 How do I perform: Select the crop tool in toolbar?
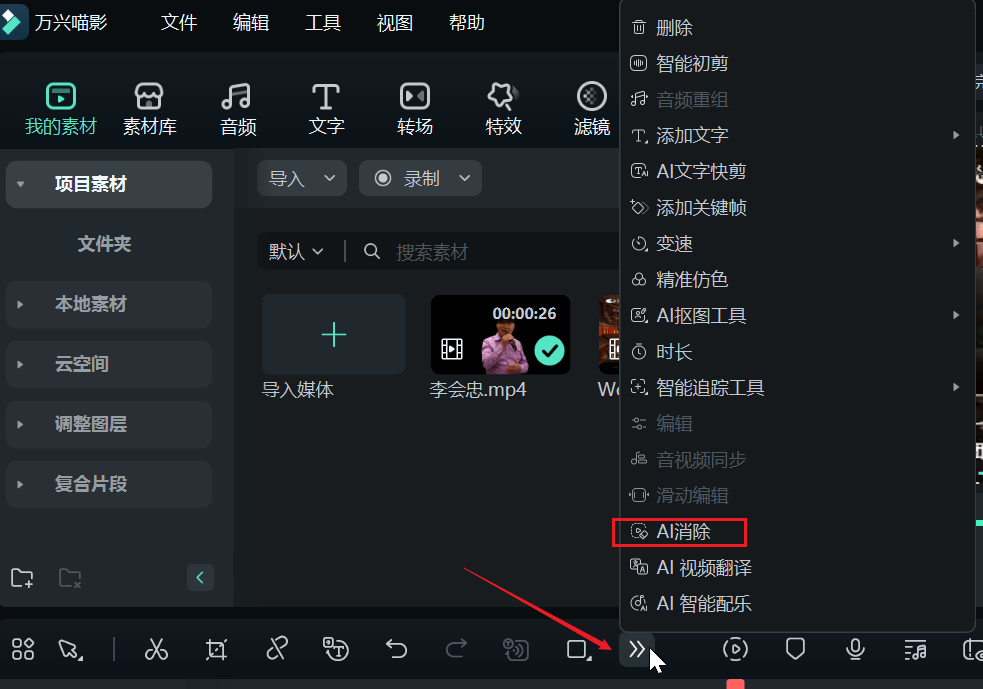point(216,650)
